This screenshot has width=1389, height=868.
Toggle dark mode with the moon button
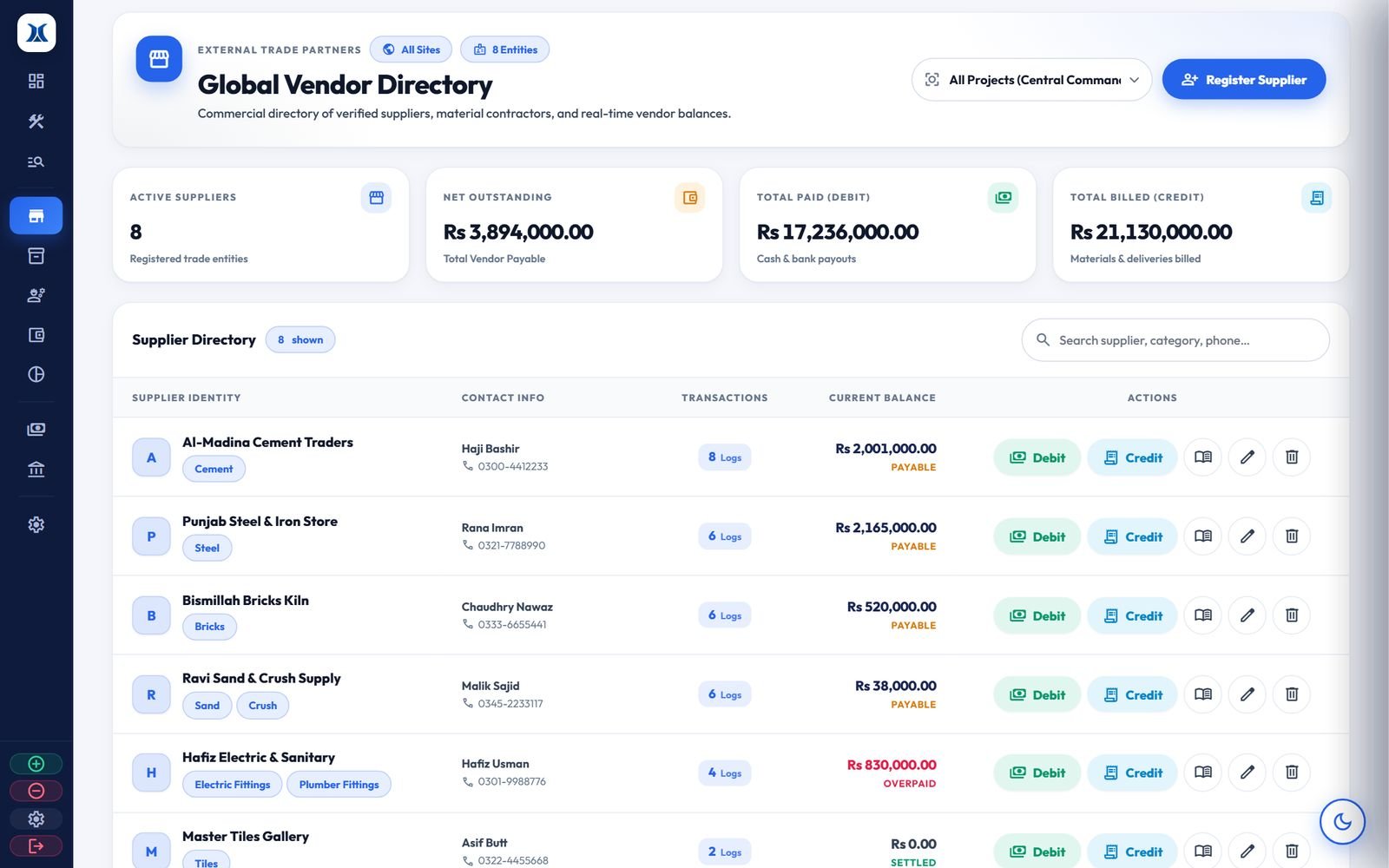click(1342, 821)
